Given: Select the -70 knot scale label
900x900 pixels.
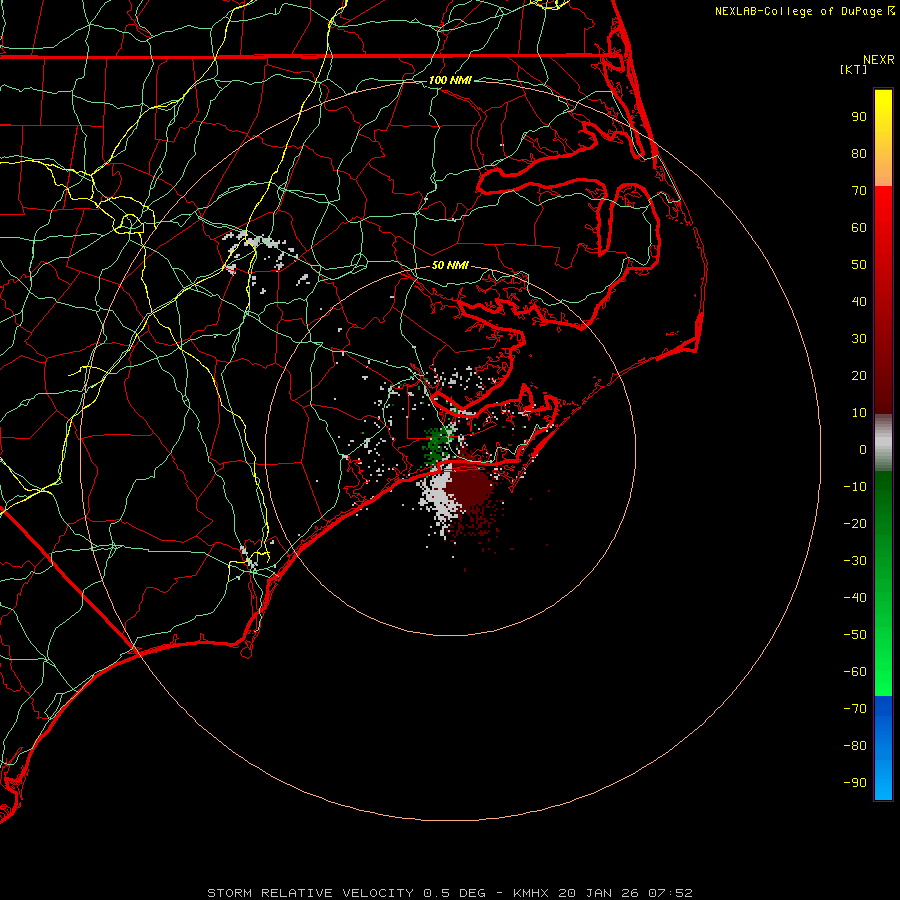Looking at the screenshot, I should (855, 709).
